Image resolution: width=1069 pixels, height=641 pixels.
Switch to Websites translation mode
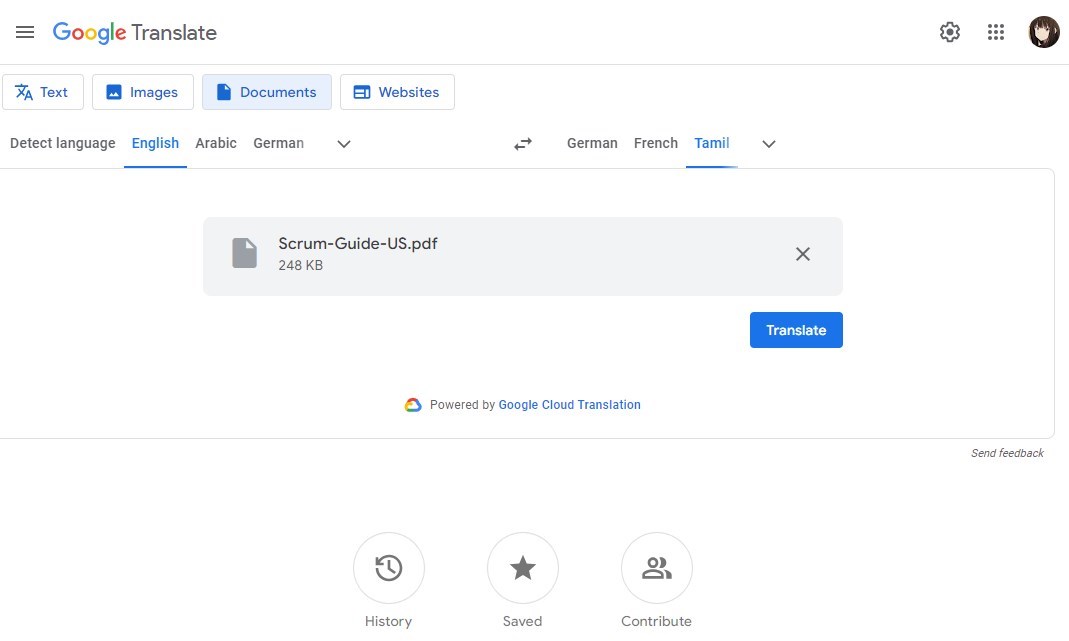[x=397, y=92]
